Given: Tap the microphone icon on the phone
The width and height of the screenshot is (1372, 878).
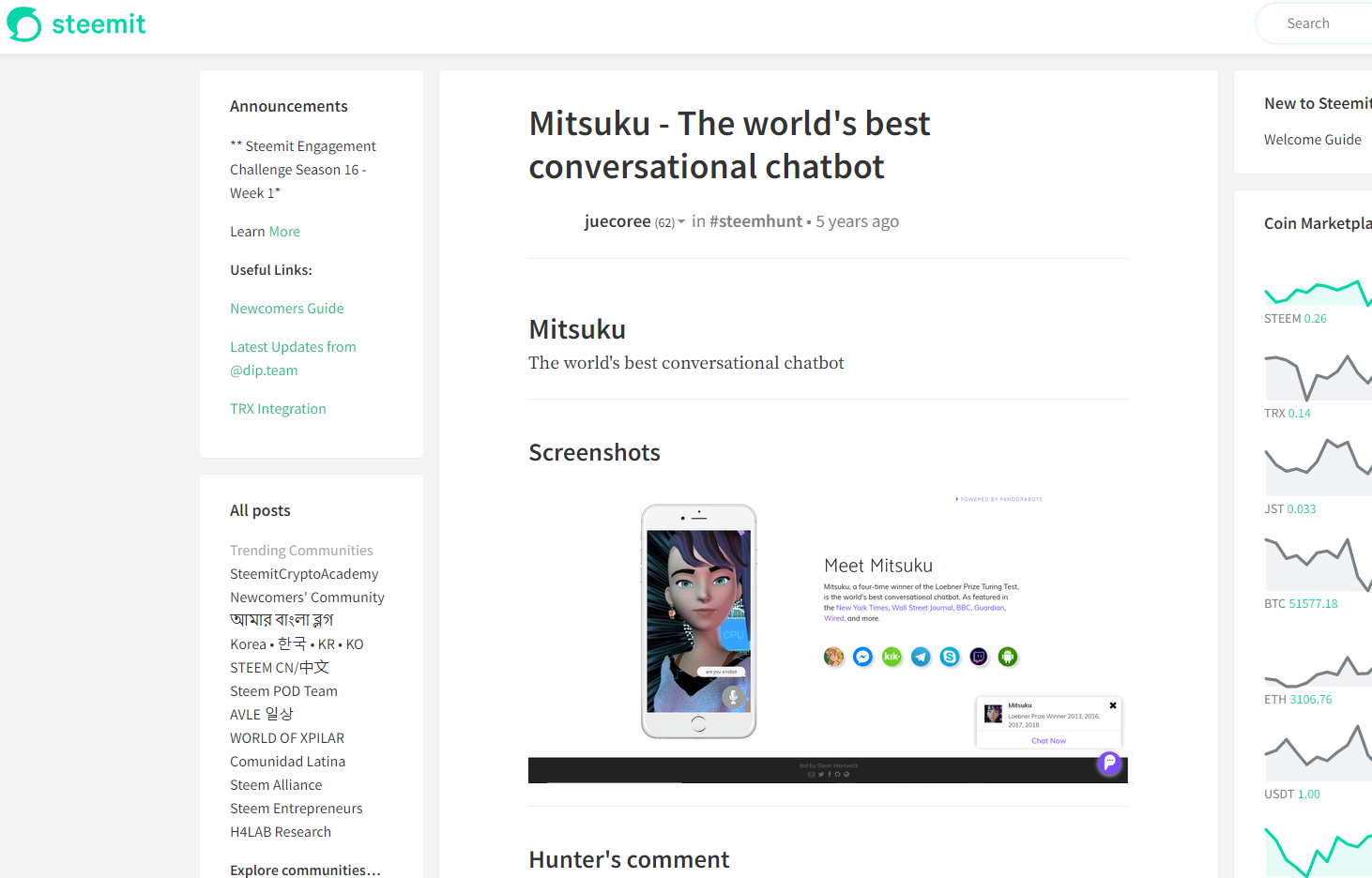Looking at the screenshot, I should 733,697.
